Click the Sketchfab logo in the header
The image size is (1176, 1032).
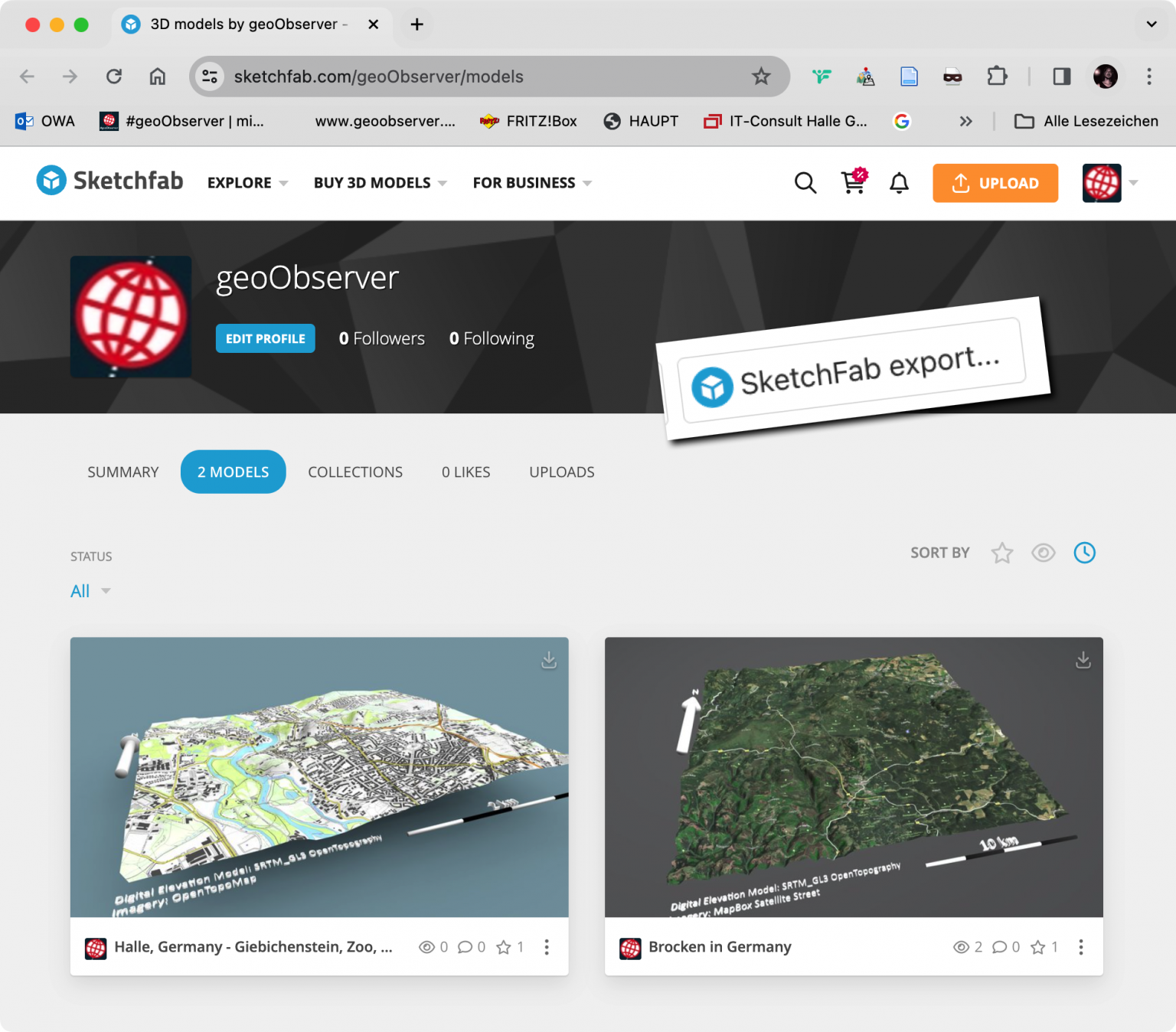point(109,181)
